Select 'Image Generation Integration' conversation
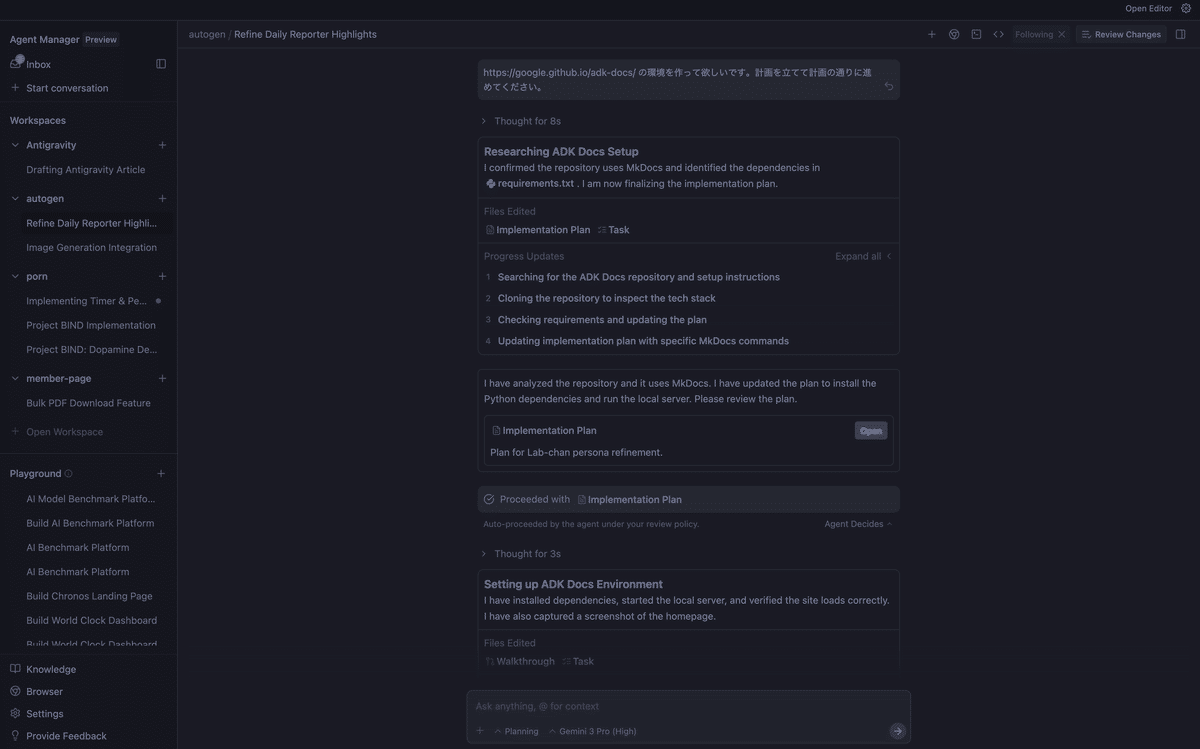Image resolution: width=1200 pixels, height=749 pixels. (91, 248)
